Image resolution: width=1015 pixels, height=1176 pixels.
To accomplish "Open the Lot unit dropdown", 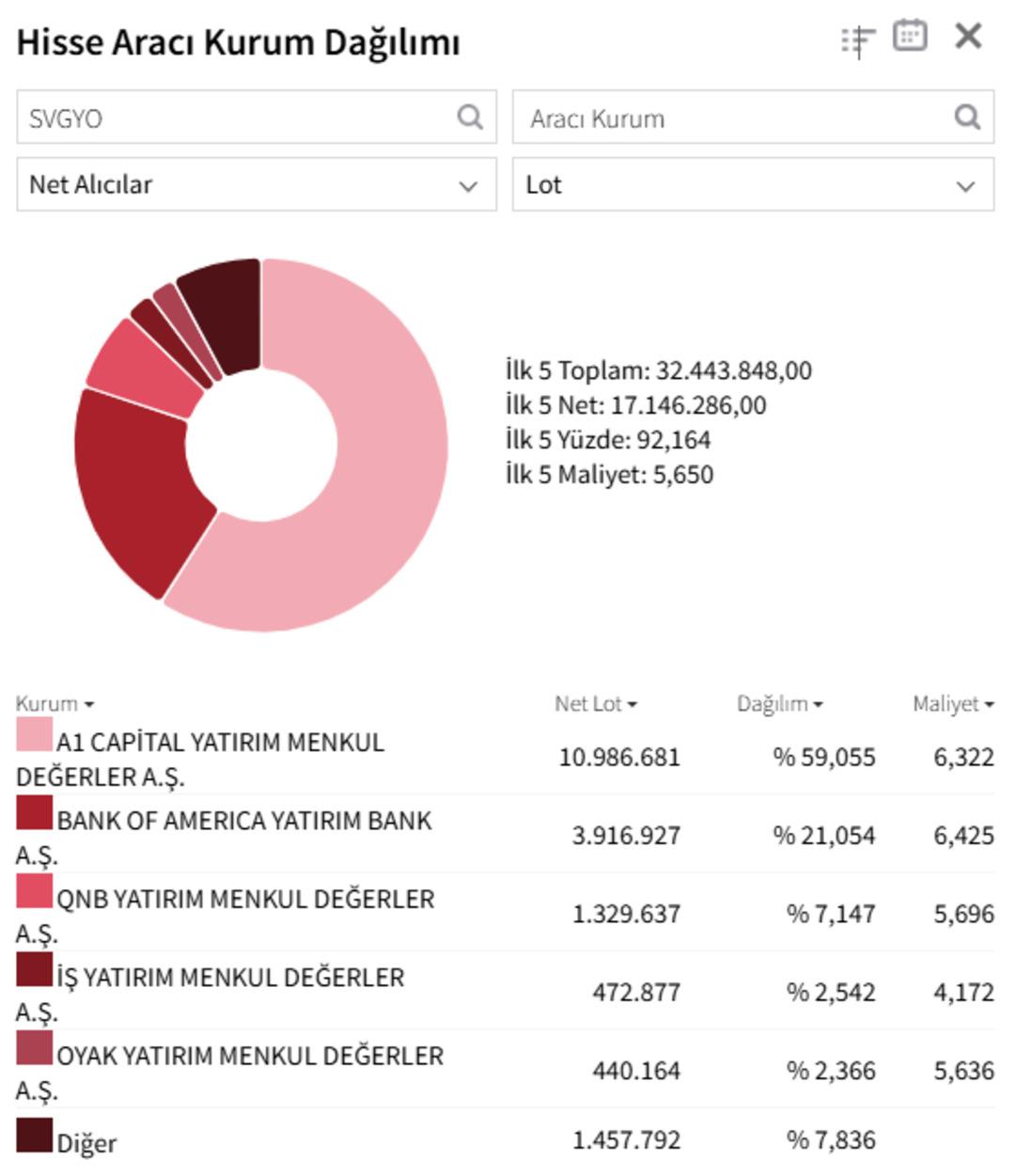I will (752, 184).
